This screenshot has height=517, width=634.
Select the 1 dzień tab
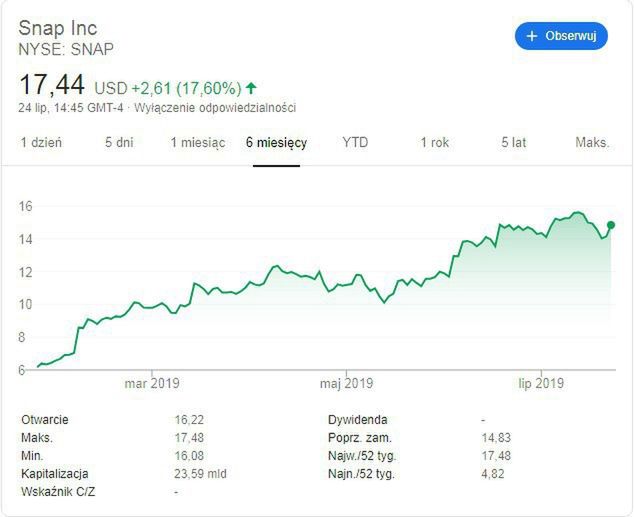pyautogui.click(x=41, y=143)
